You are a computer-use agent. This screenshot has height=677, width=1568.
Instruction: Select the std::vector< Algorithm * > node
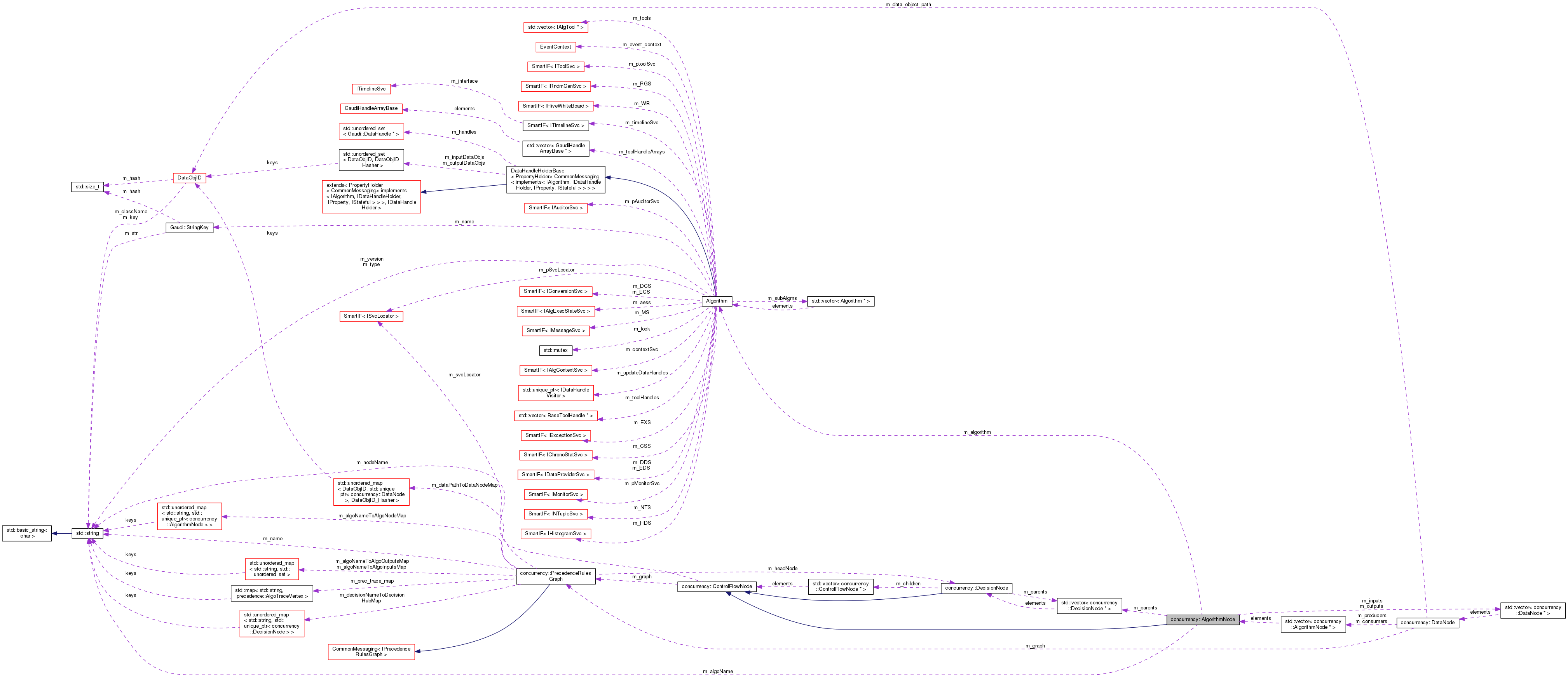click(841, 301)
